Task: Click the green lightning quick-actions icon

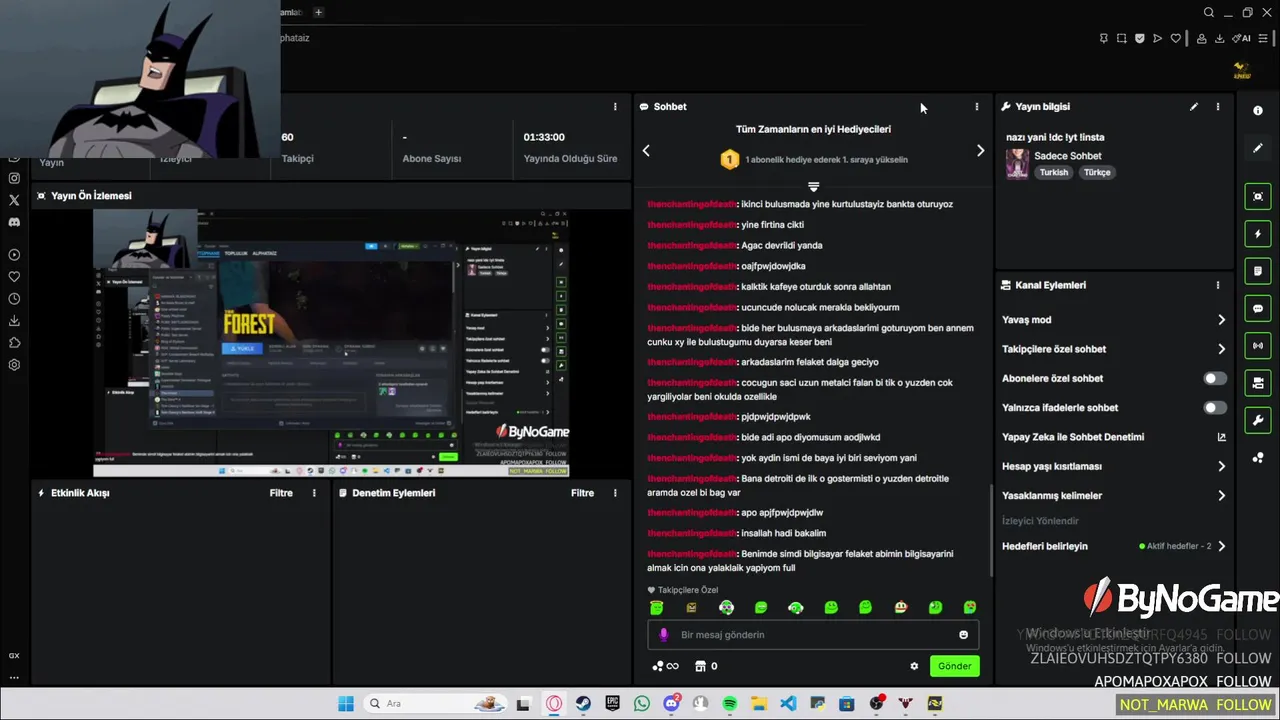Action: (x=1258, y=234)
